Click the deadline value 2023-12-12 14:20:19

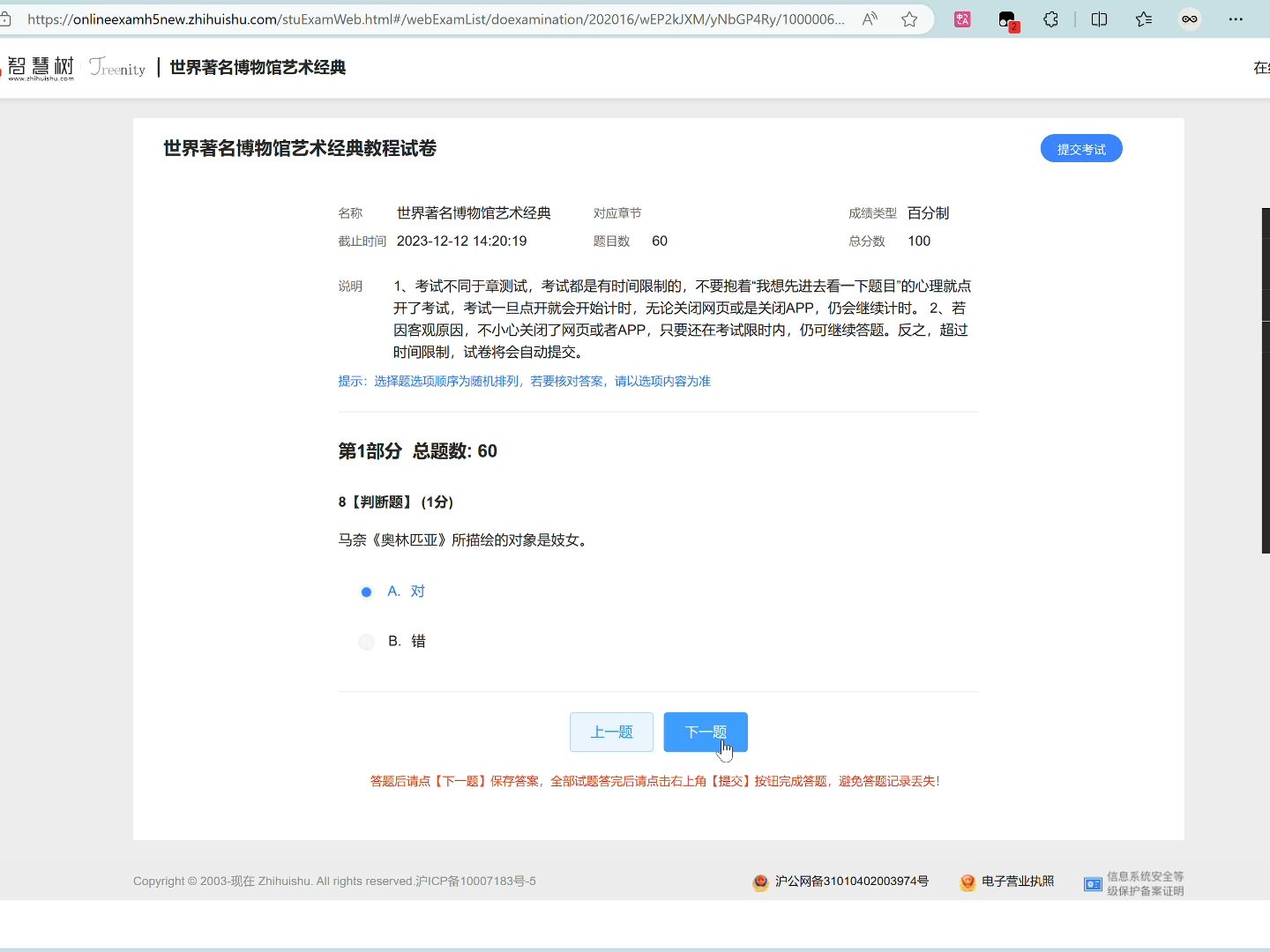(461, 242)
